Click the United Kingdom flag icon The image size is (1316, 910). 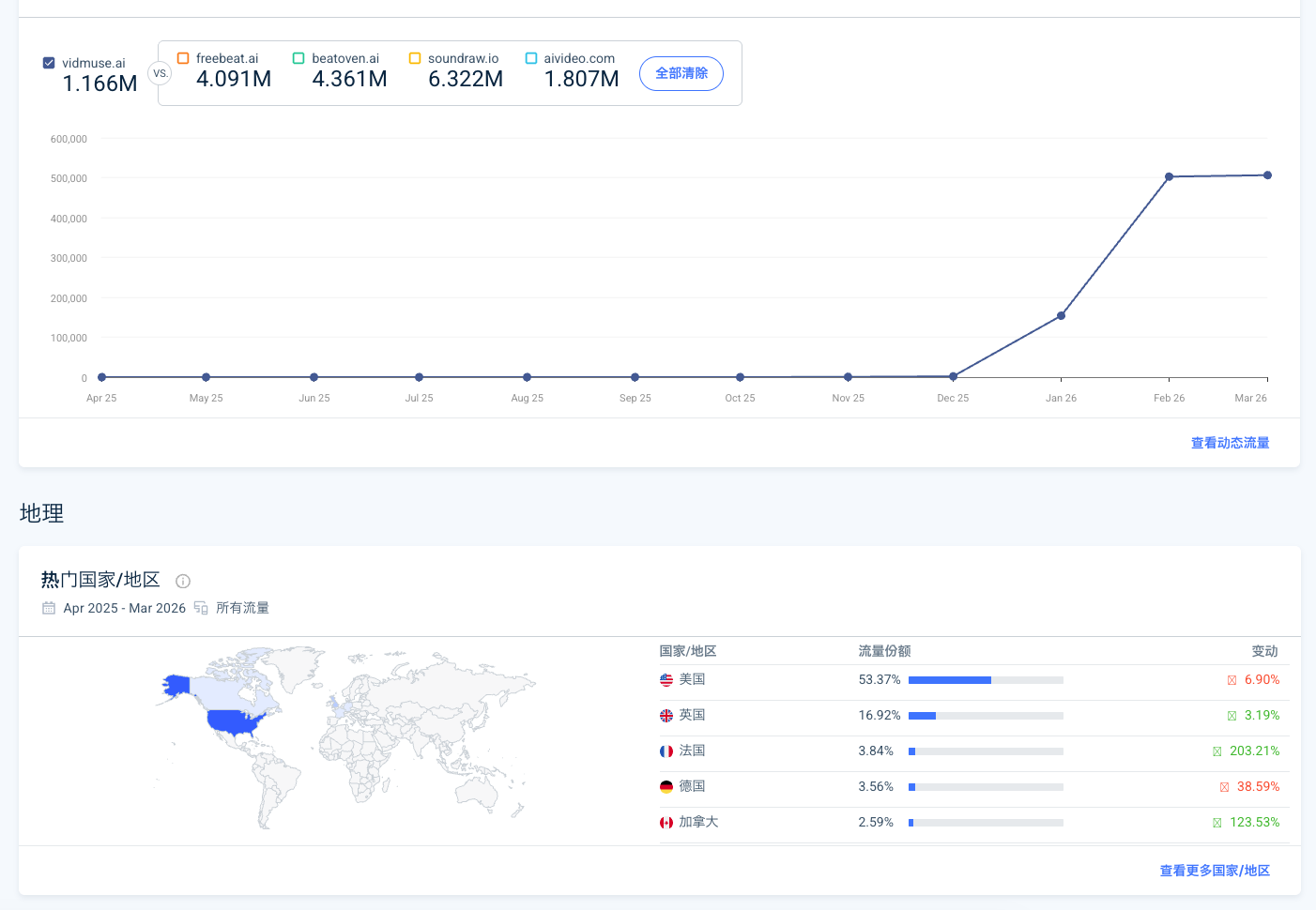[x=666, y=716]
